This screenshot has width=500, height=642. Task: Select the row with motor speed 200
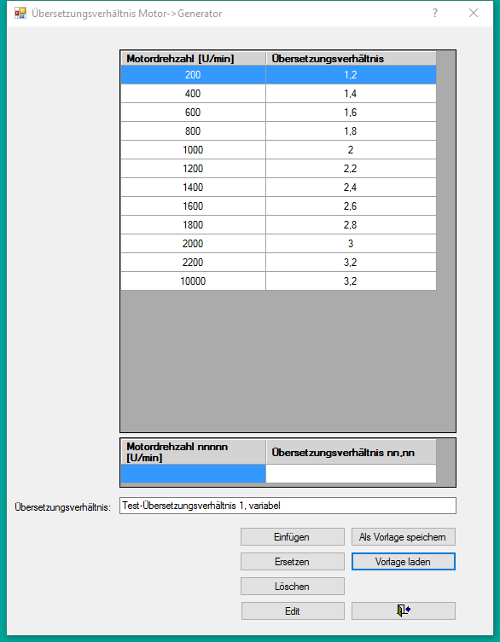[x=278, y=75]
